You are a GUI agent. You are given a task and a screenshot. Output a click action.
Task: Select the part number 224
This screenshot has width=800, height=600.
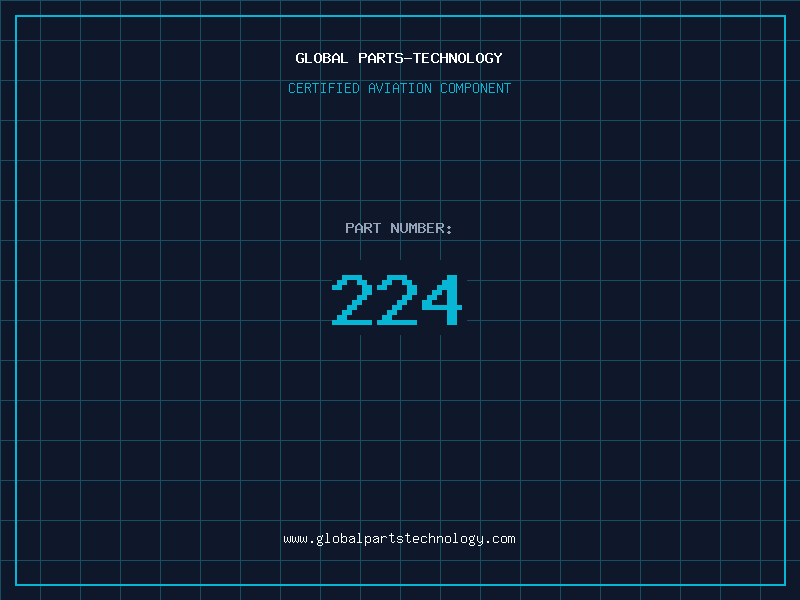[x=397, y=299]
